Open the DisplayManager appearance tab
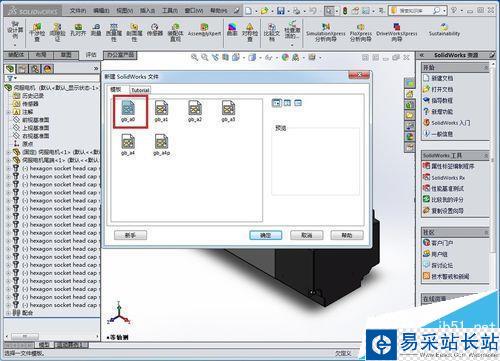Viewport: 500px width, 361px height. [x=48, y=69]
